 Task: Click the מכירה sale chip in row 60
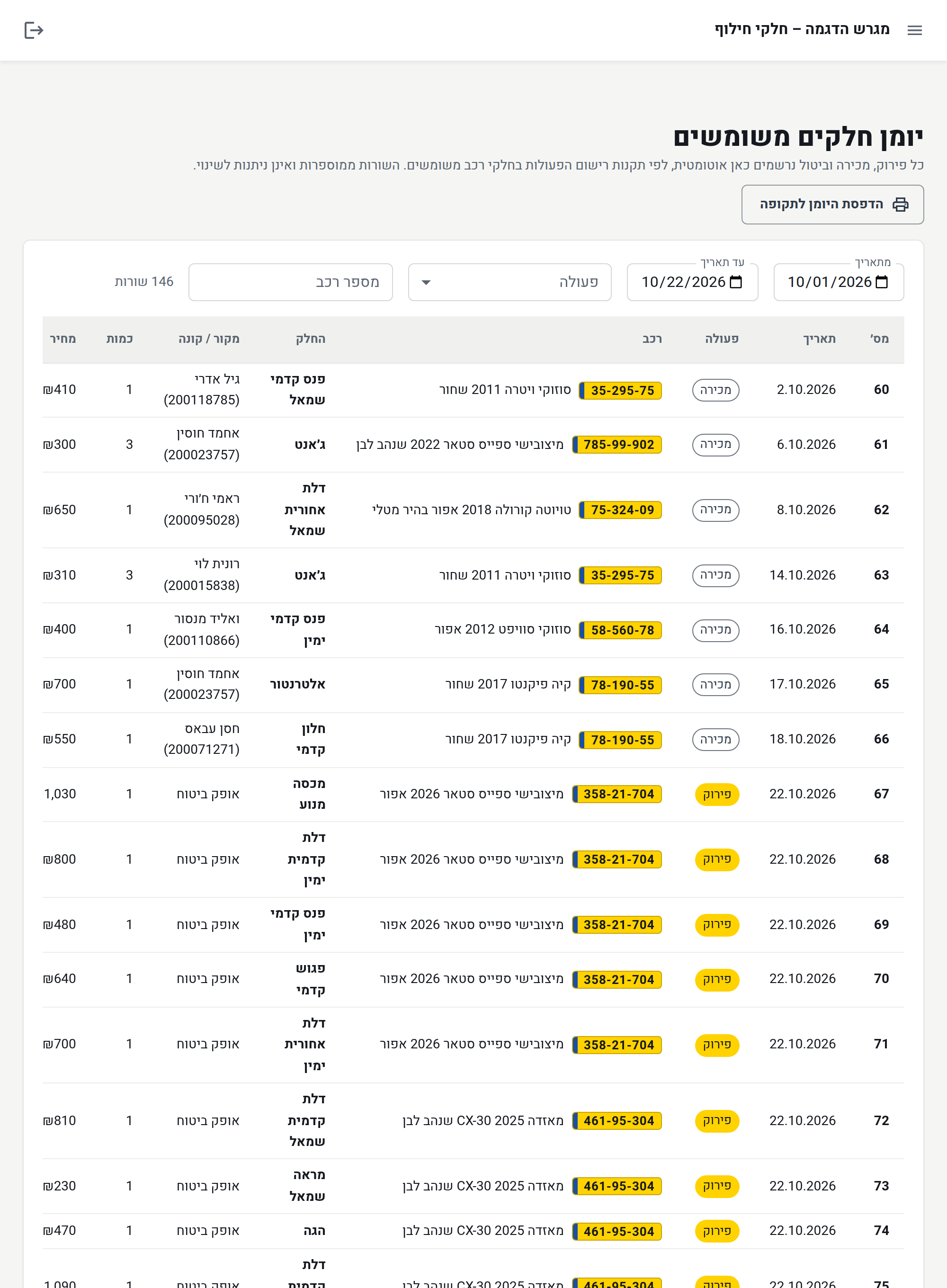tap(715, 390)
